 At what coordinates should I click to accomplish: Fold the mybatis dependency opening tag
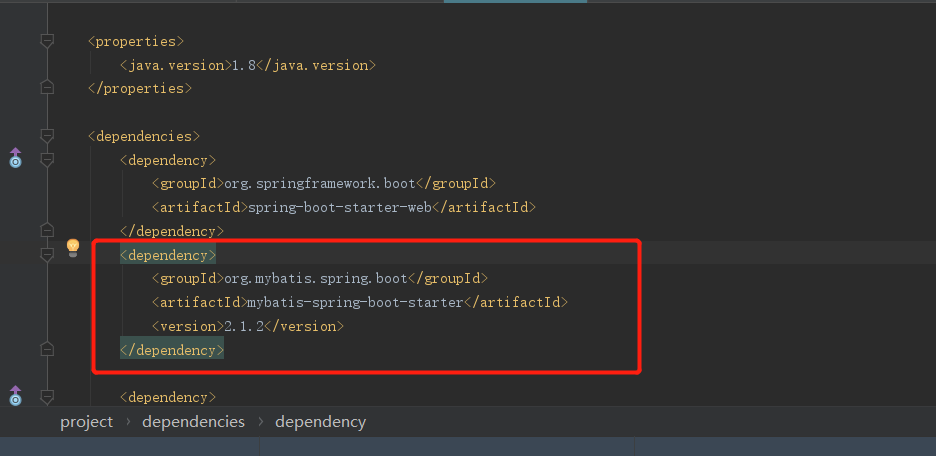pyautogui.click(x=47, y=255)
